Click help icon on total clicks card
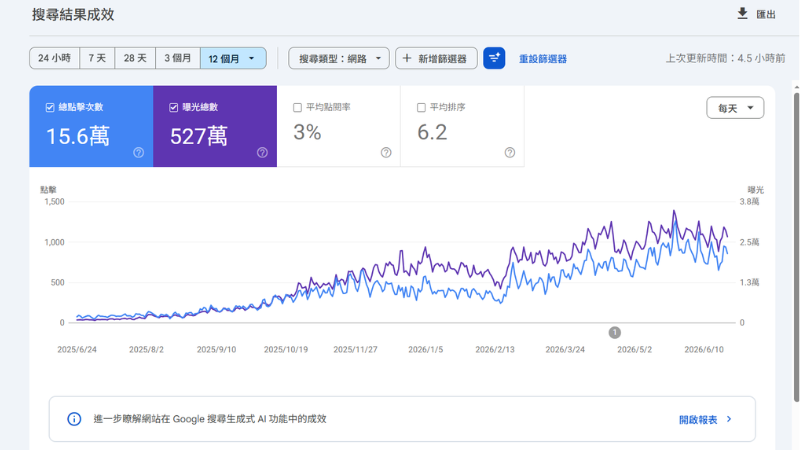800x450 pixels. tap(138, 153)
